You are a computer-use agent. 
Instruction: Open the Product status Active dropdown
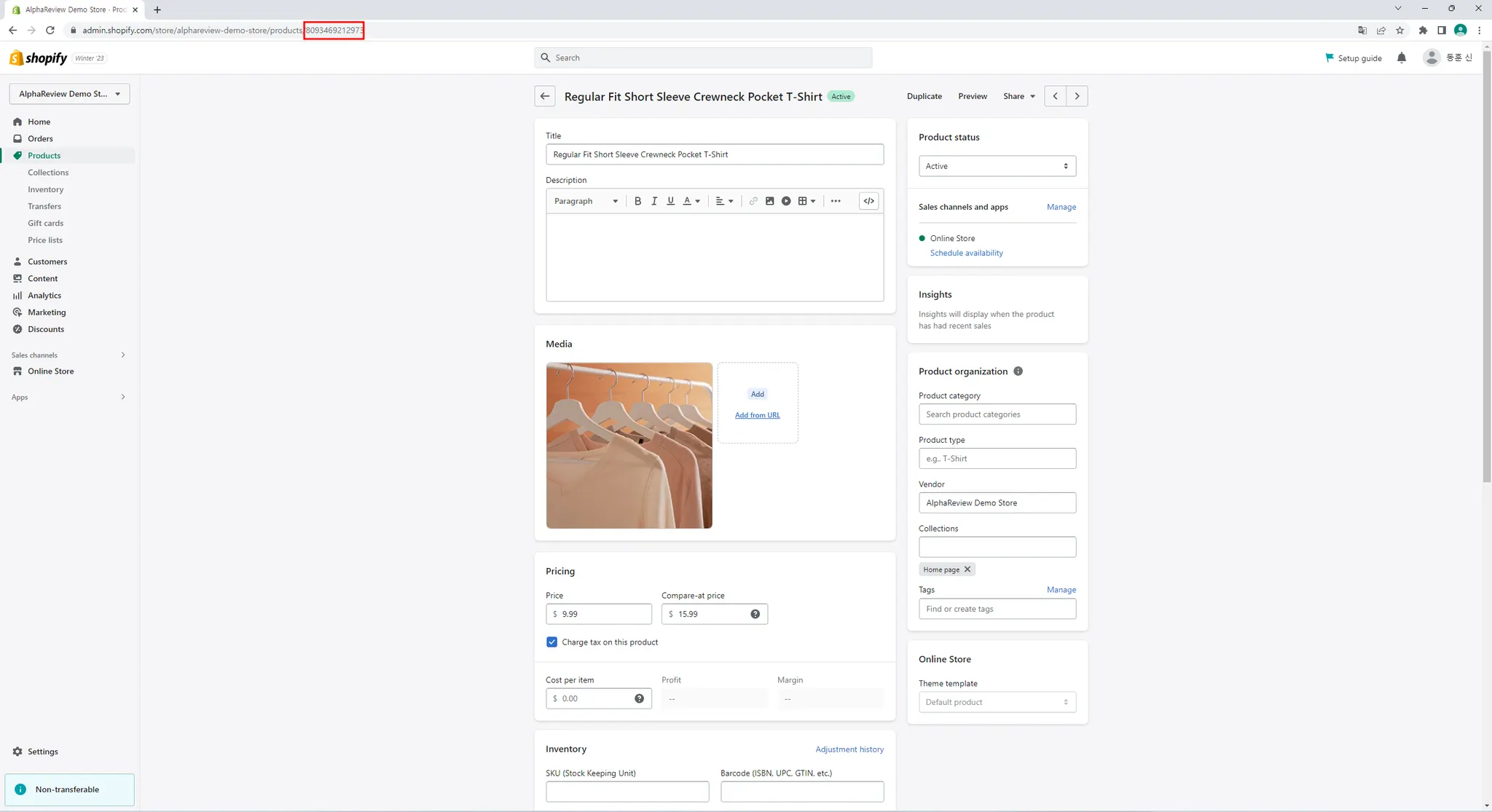997,166
